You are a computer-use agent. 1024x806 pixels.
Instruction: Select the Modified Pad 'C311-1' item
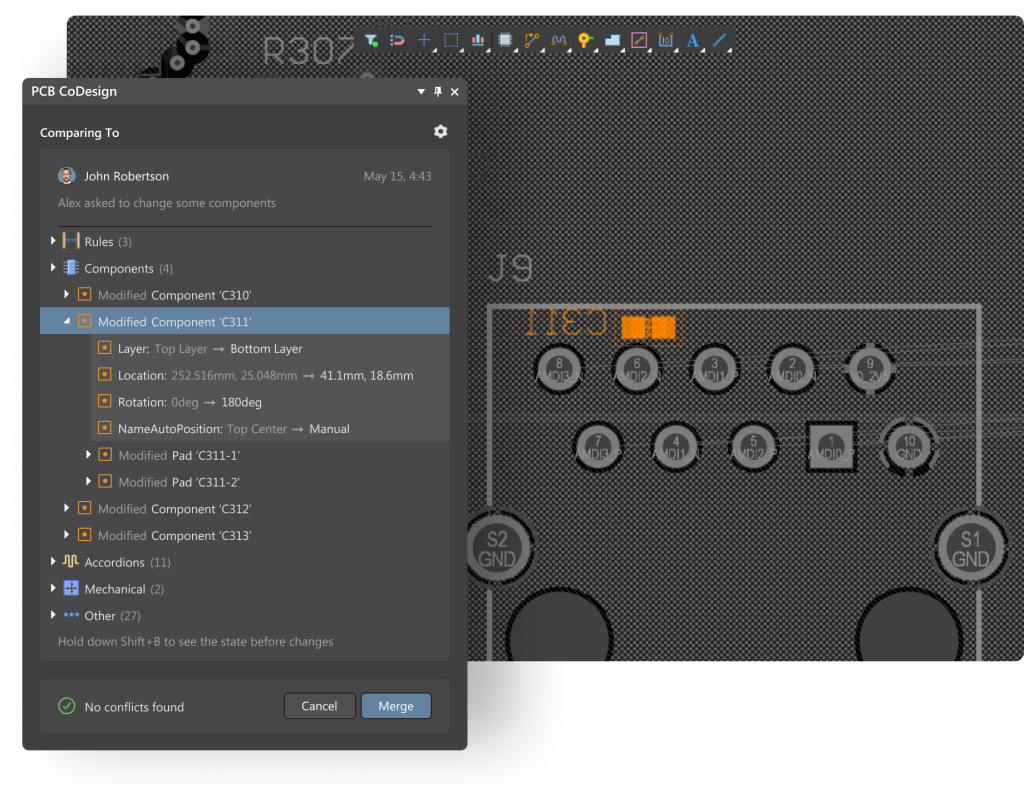(x=178, y=455)
